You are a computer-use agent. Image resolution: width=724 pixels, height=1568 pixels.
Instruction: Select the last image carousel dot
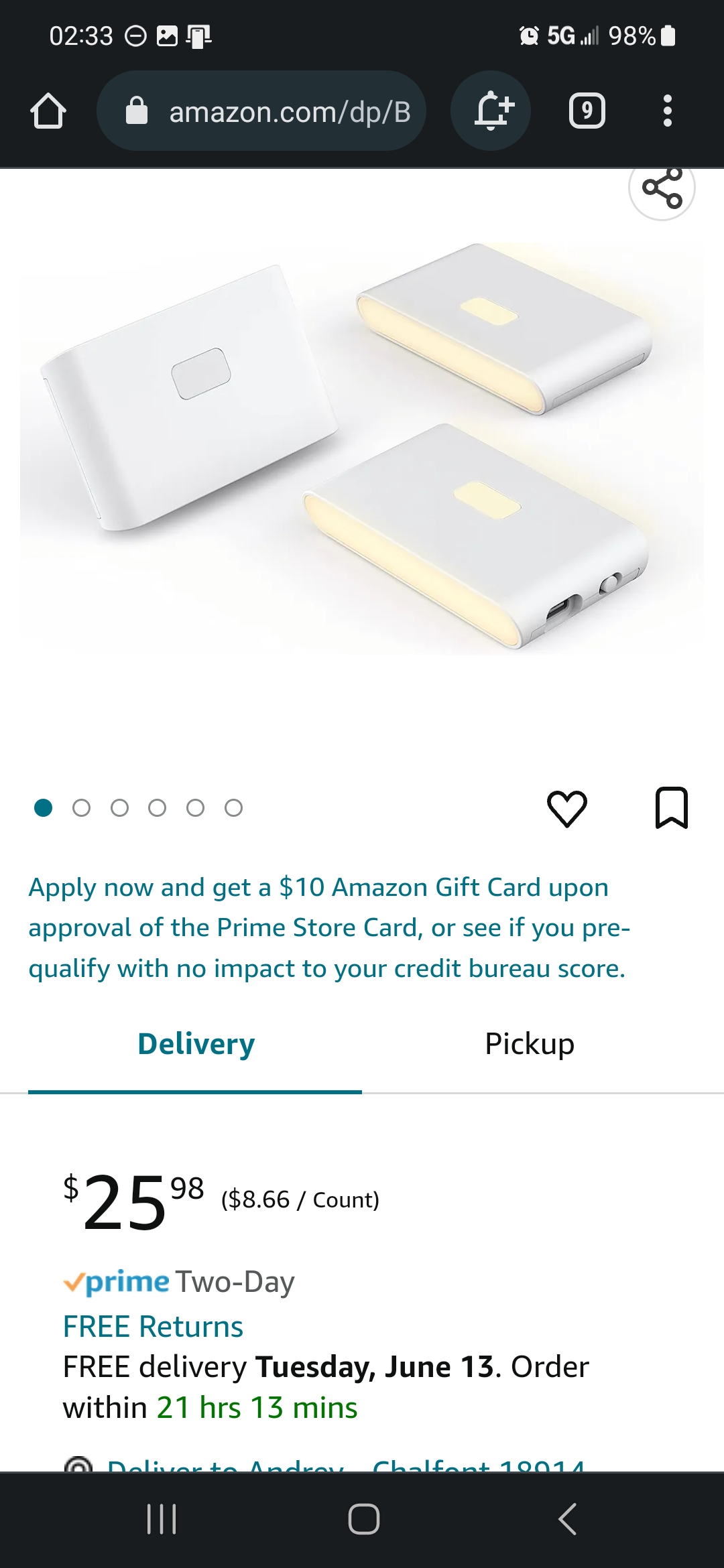click(233, 808)
